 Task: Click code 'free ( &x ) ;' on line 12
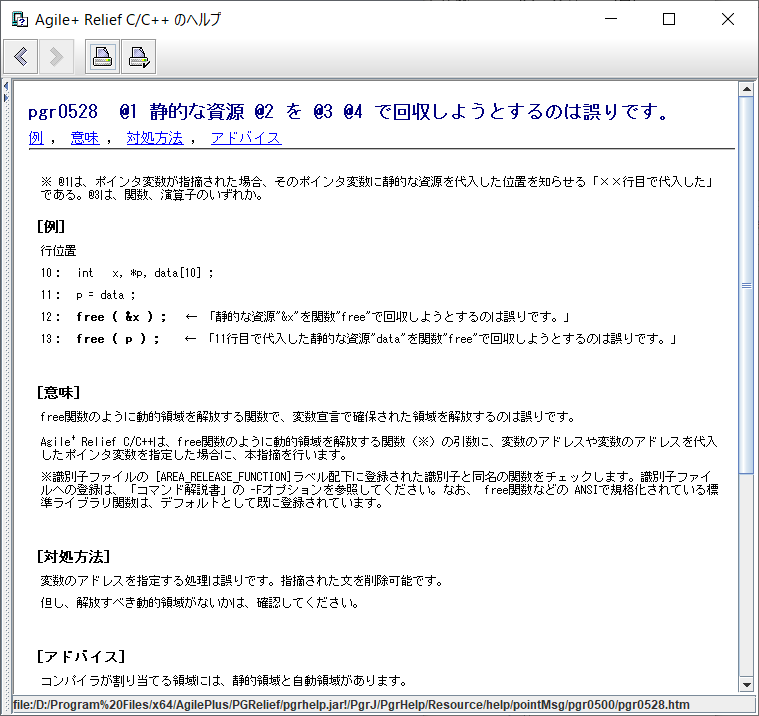(121, 317)
